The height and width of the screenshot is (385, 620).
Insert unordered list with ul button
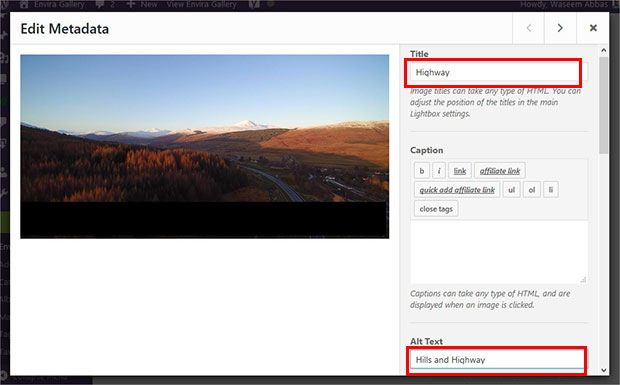coord(511,190)
